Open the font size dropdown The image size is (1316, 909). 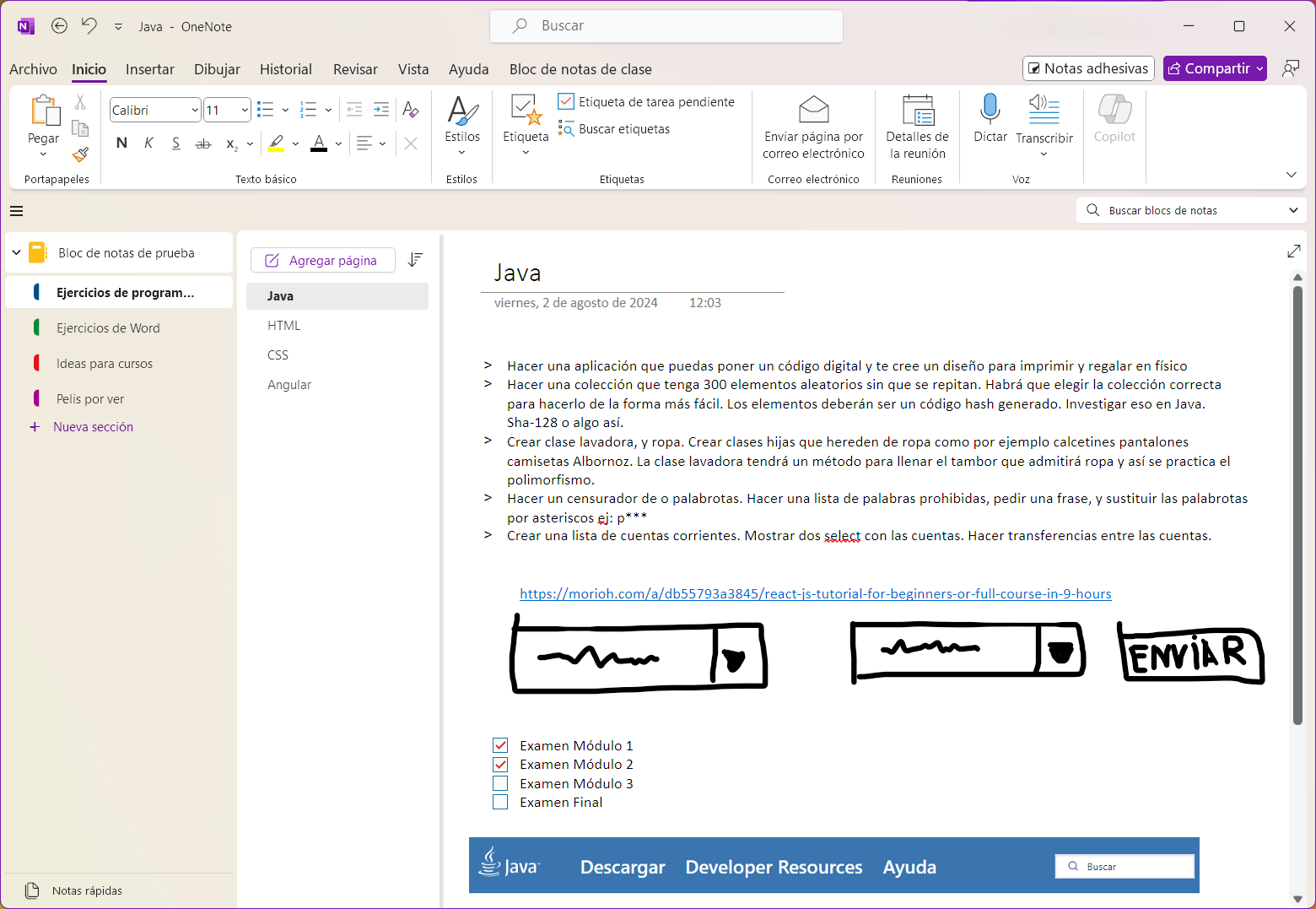(x=245, y=110)
